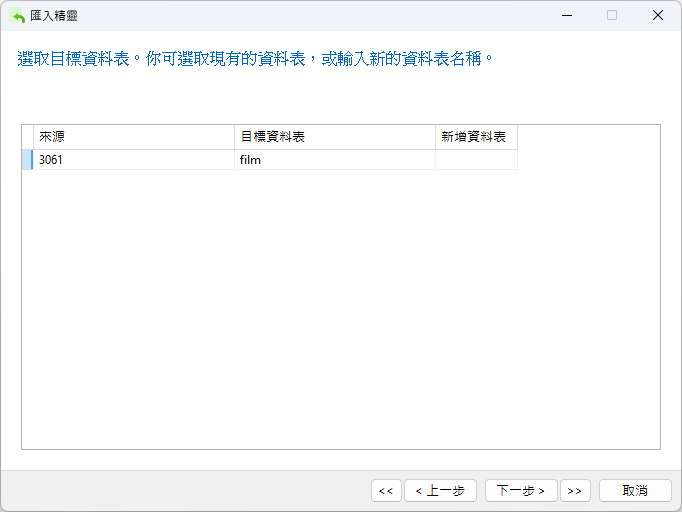Minimize the 匯入精靈 window
The image size is (682, 512).
coord(566,16)
